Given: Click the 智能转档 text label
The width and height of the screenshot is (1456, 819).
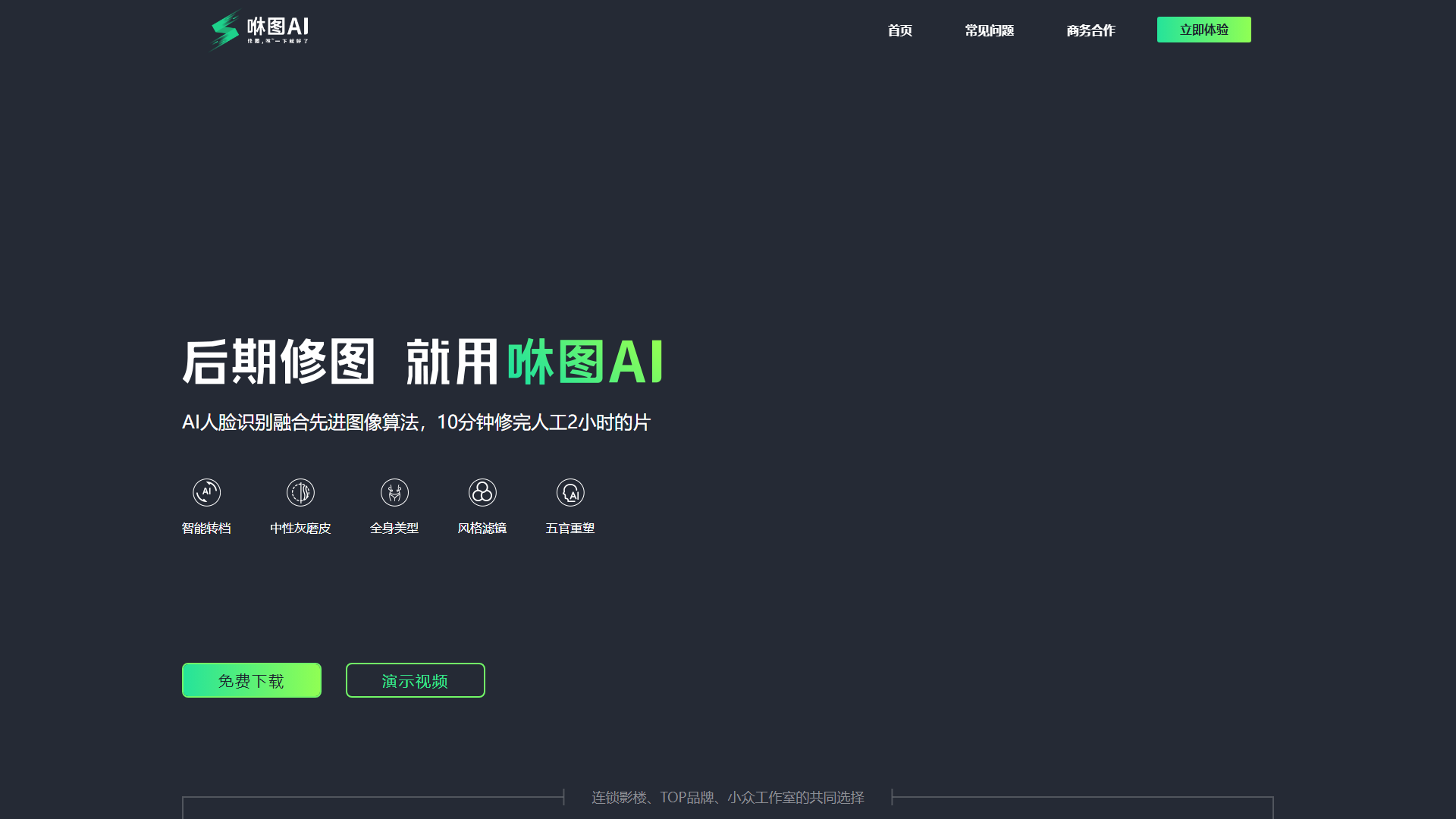Looking at the screenshot, I should [x=206, y=529].
